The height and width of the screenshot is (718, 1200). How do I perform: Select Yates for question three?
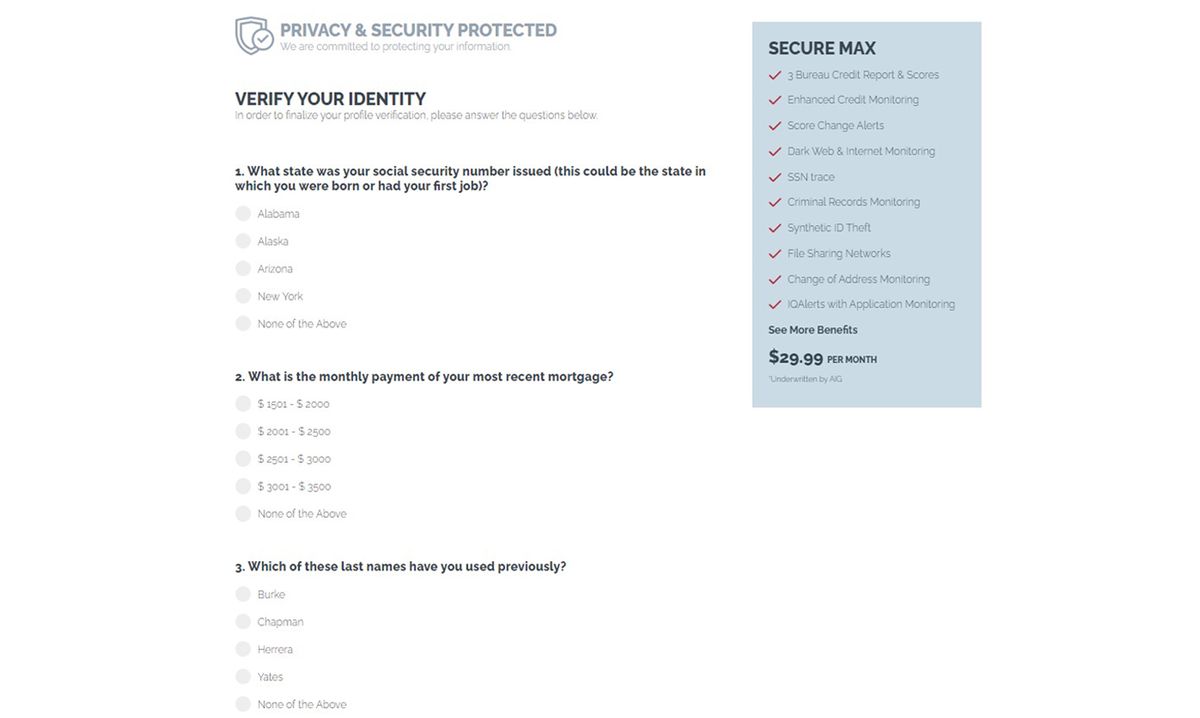[x=243, y=676]
